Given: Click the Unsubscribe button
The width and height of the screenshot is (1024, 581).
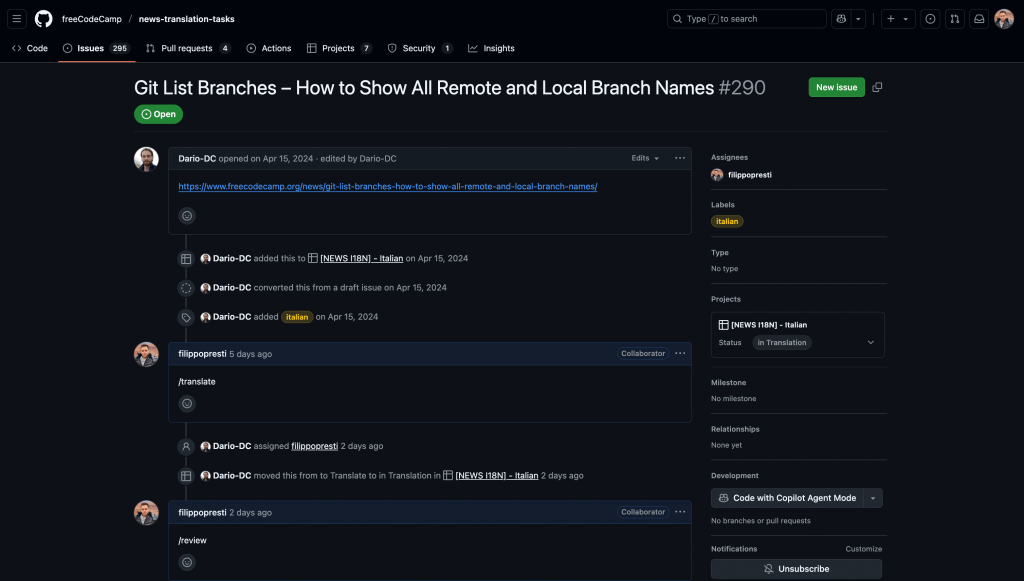Looking at the screenshot, I should point(796,569).
